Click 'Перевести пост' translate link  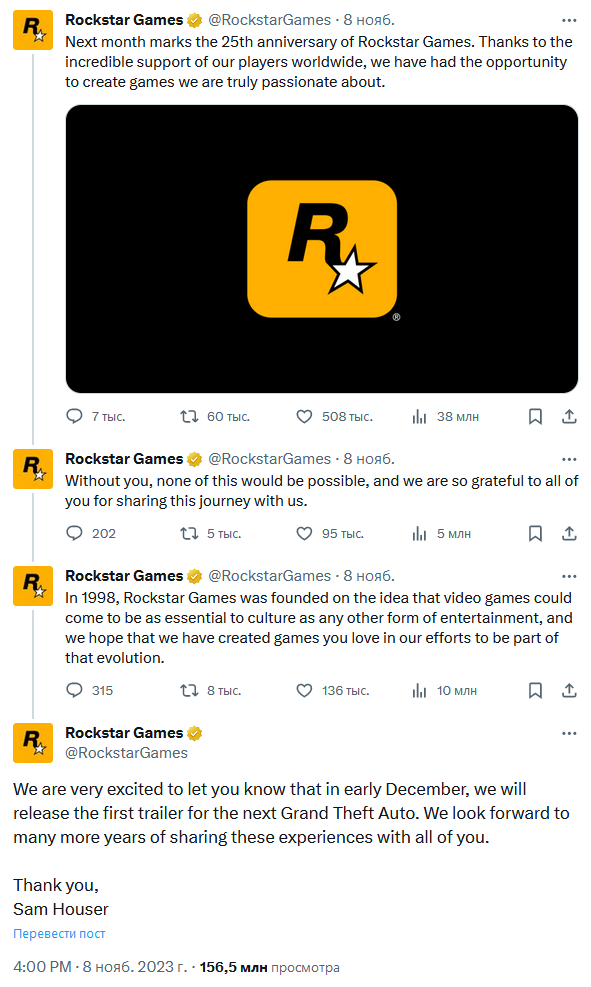coord(59,933)
